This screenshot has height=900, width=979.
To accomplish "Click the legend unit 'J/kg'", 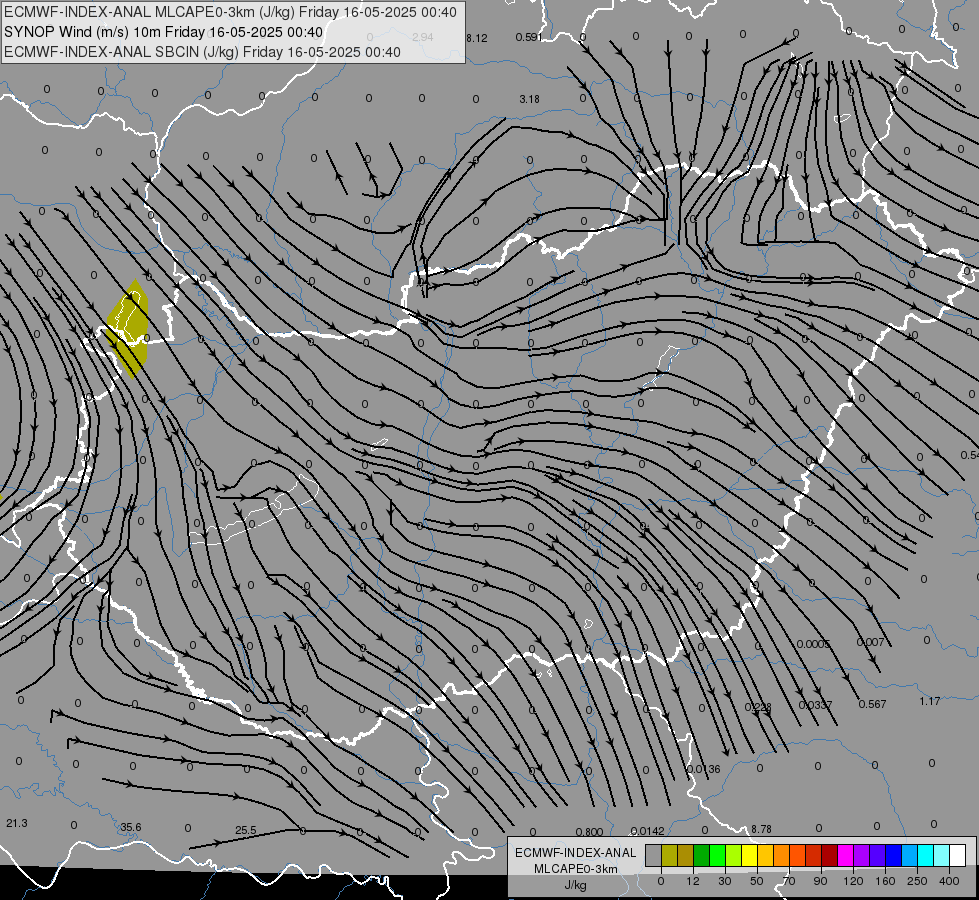I will 576,884.
